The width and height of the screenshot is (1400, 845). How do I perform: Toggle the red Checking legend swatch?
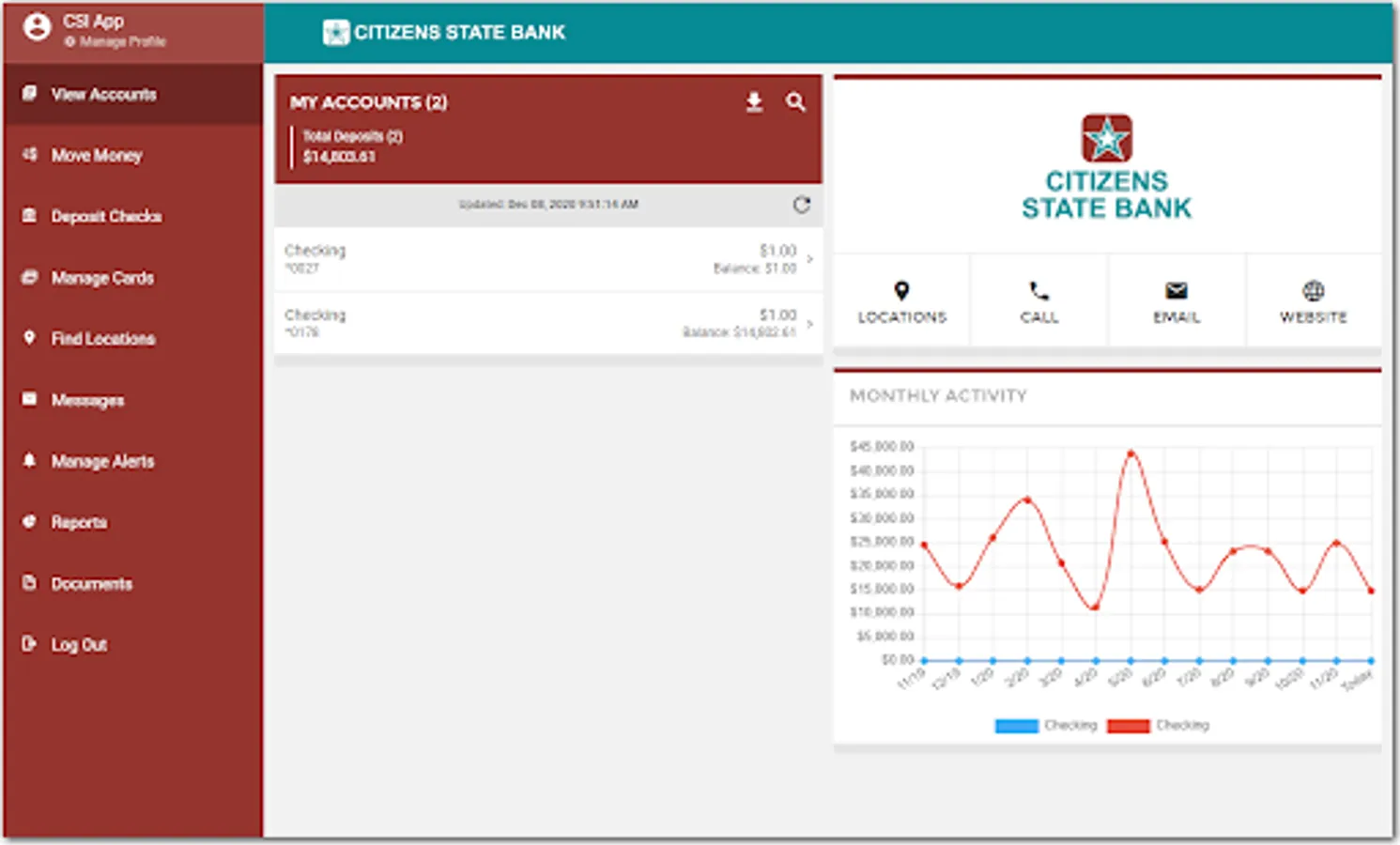pos(1129,726)
